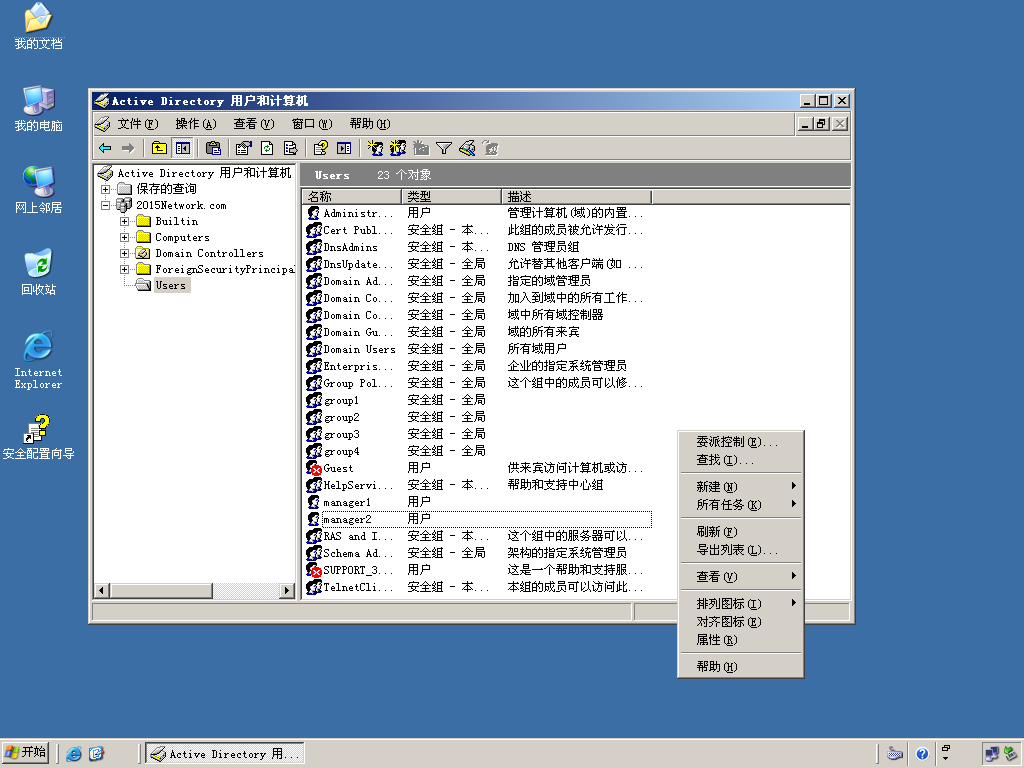Click tree pane scrollbar left arrow
Image resolution: width=1024 pixels, height=768 pixels.
101,591
